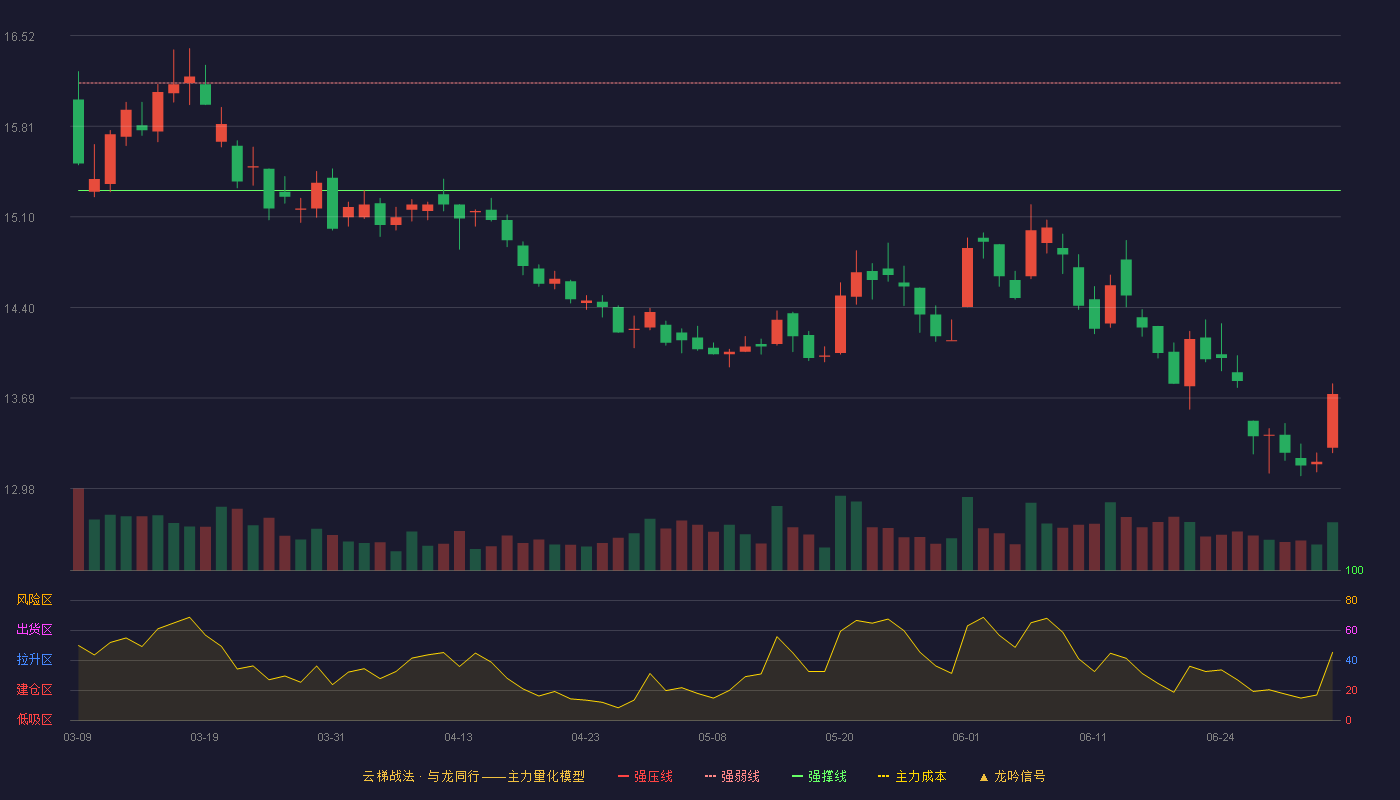Click the tallest red volume bar at chart start
The image size is (1400, 800).
[x=78, y=529]
